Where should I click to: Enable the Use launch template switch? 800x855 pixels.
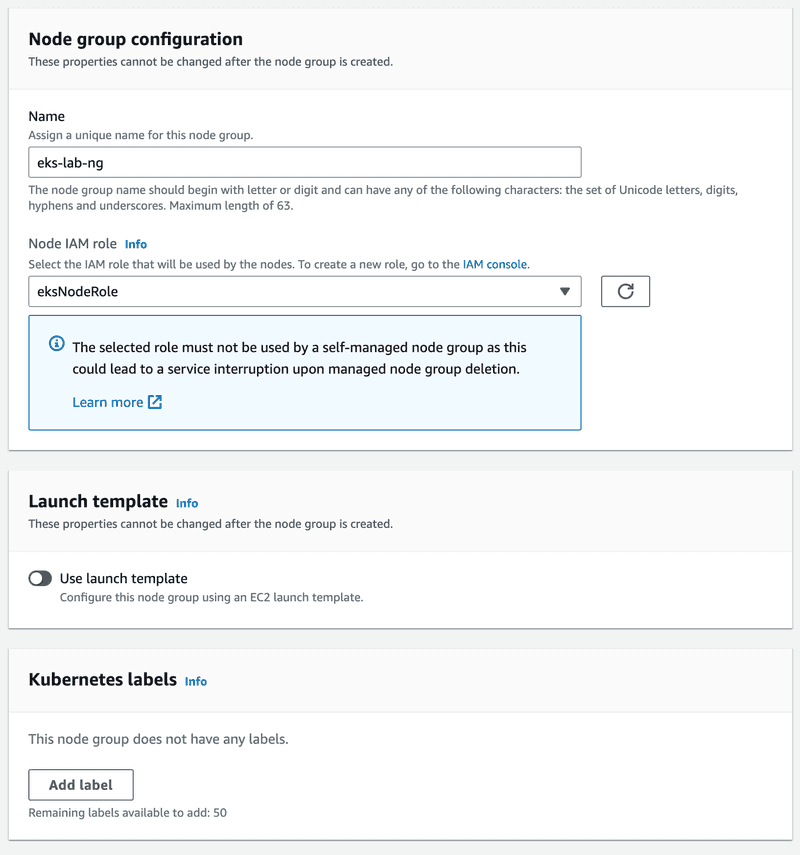(x=40, y=578)
